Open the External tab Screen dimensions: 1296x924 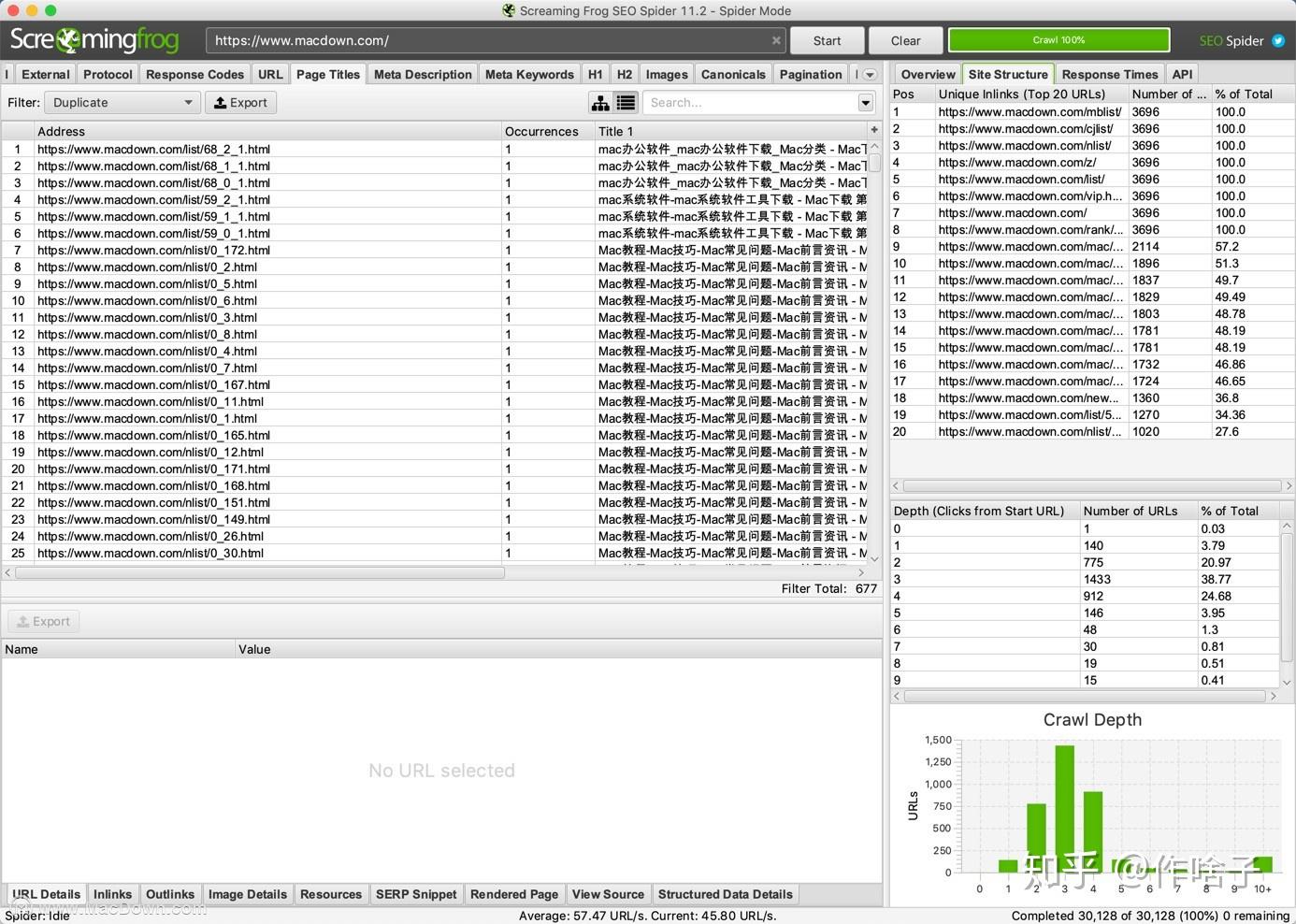click(x=46, y=75)
